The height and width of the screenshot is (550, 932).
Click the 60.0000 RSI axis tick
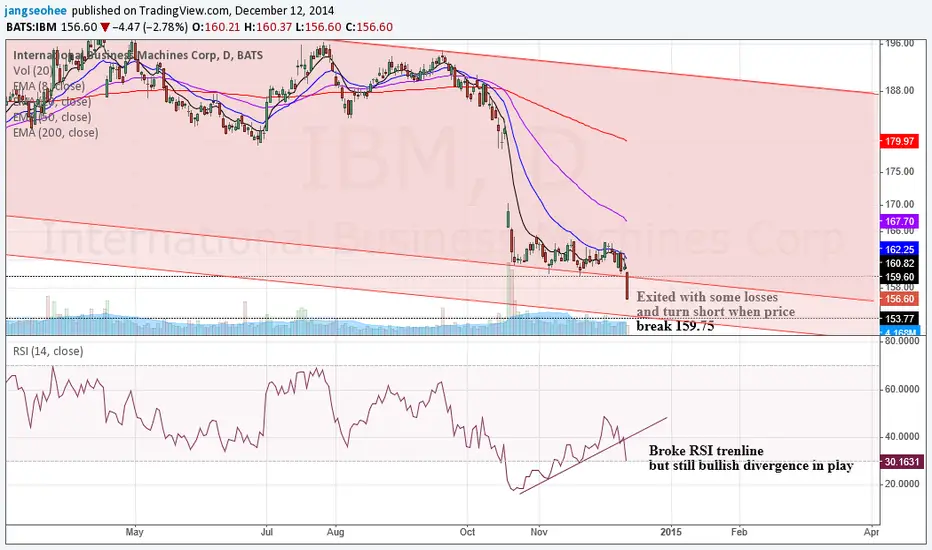[x=902, y=389]
